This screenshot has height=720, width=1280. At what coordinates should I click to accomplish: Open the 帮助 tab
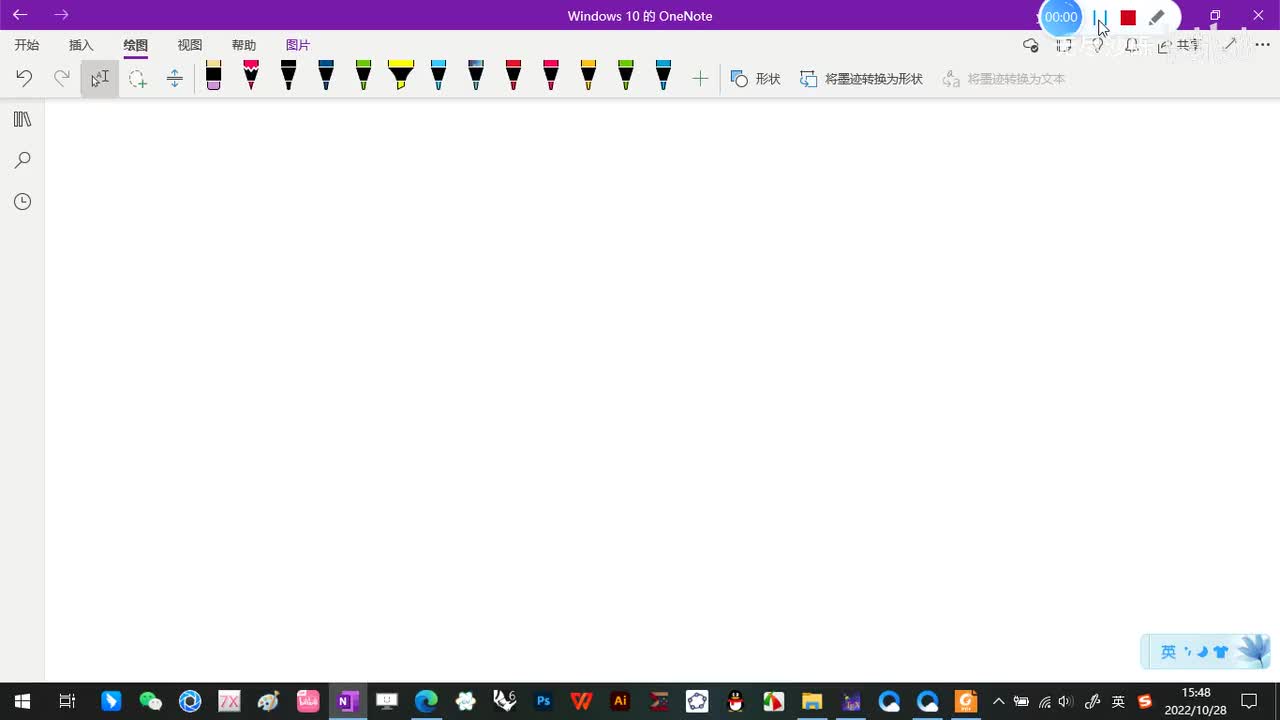coord(244,45)
